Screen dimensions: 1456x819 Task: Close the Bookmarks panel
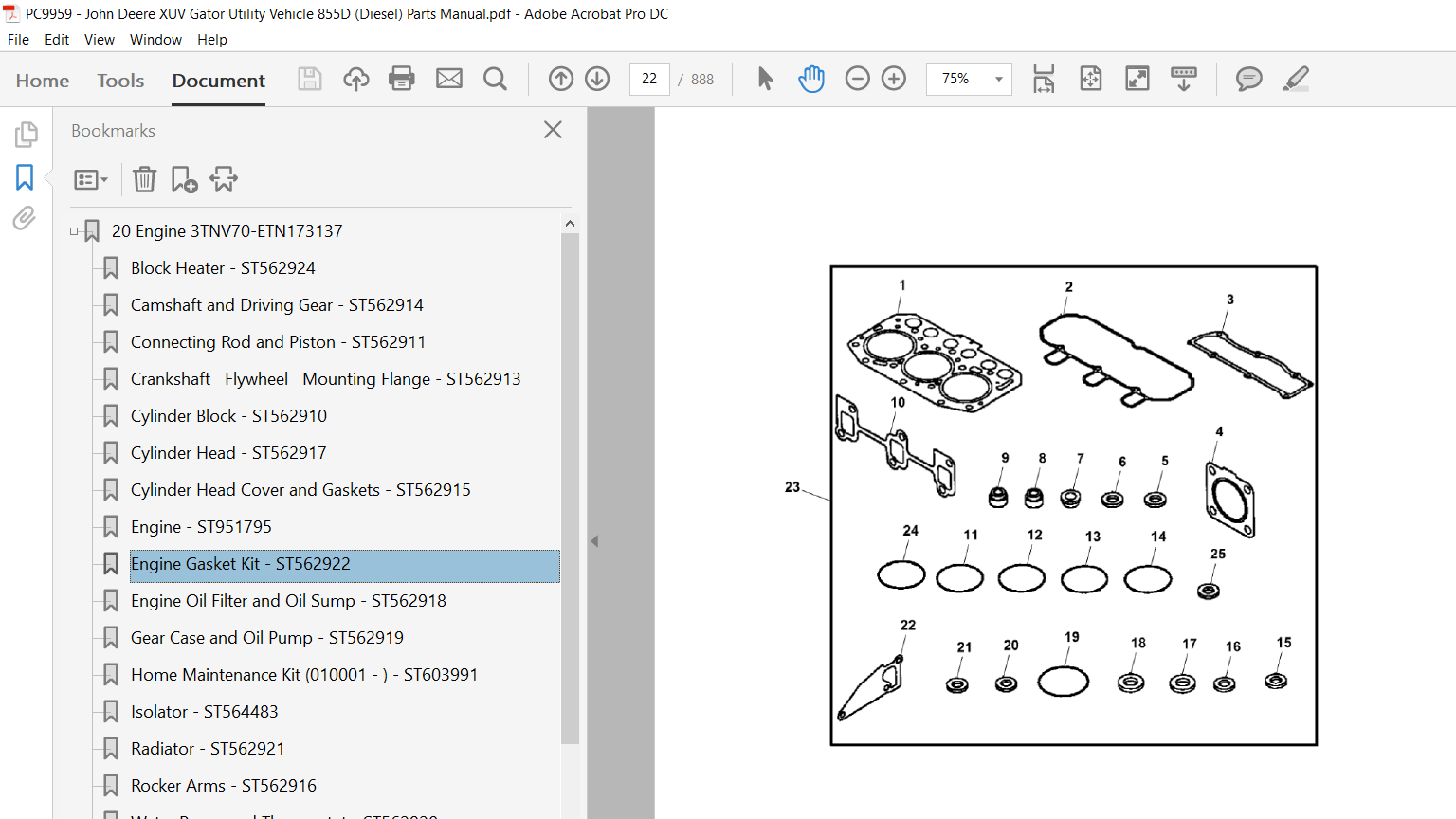coord(554,130)
